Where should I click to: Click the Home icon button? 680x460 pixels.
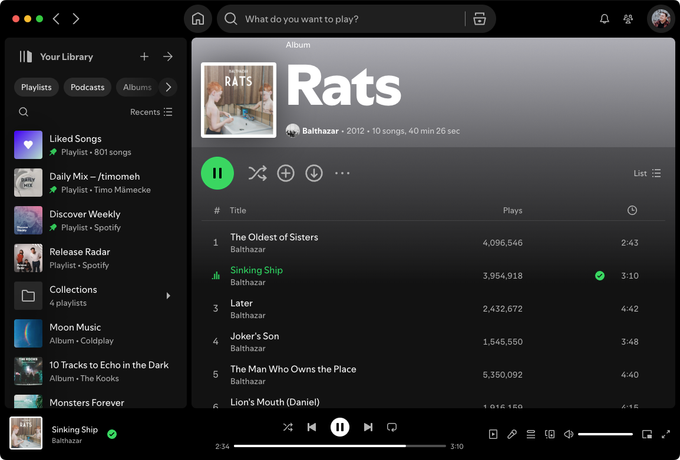[x=198, y=19]
